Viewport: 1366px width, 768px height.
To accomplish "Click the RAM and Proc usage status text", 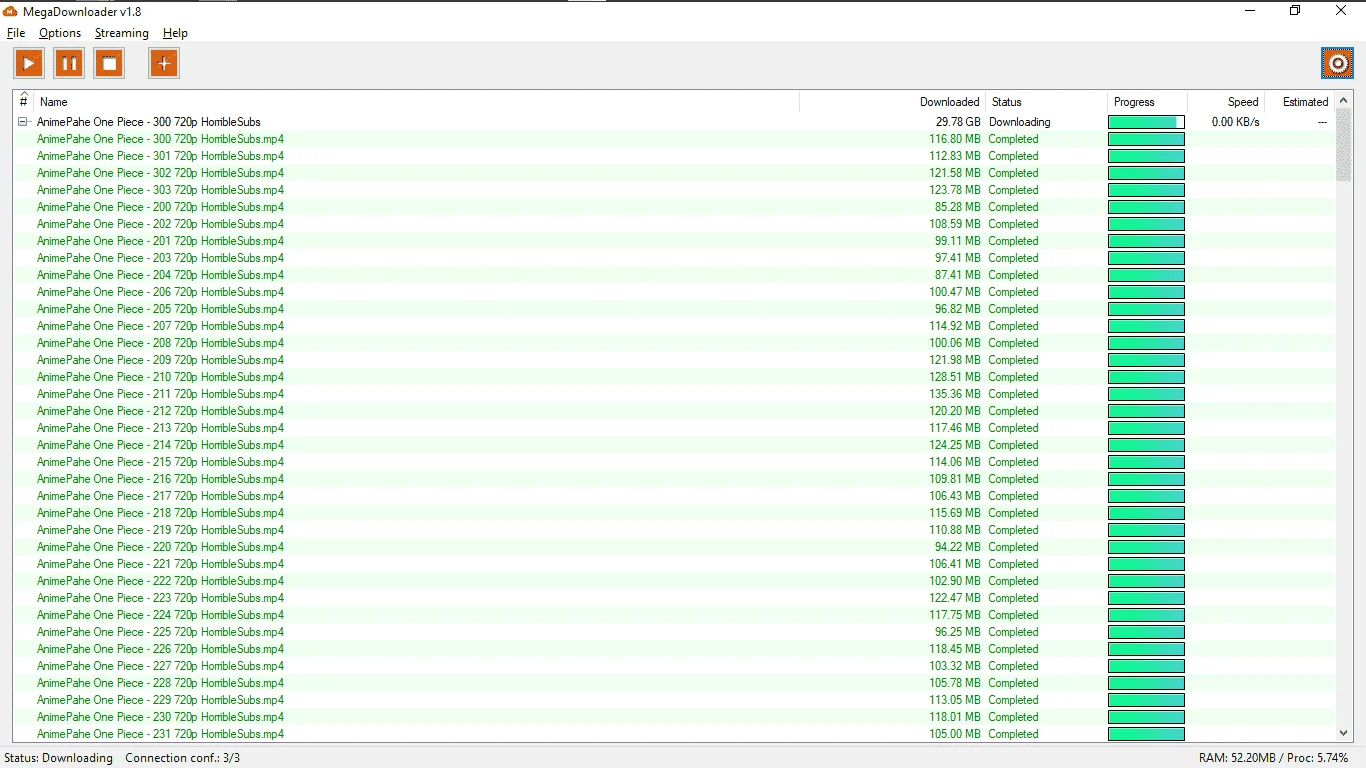I will (1273, 758).
